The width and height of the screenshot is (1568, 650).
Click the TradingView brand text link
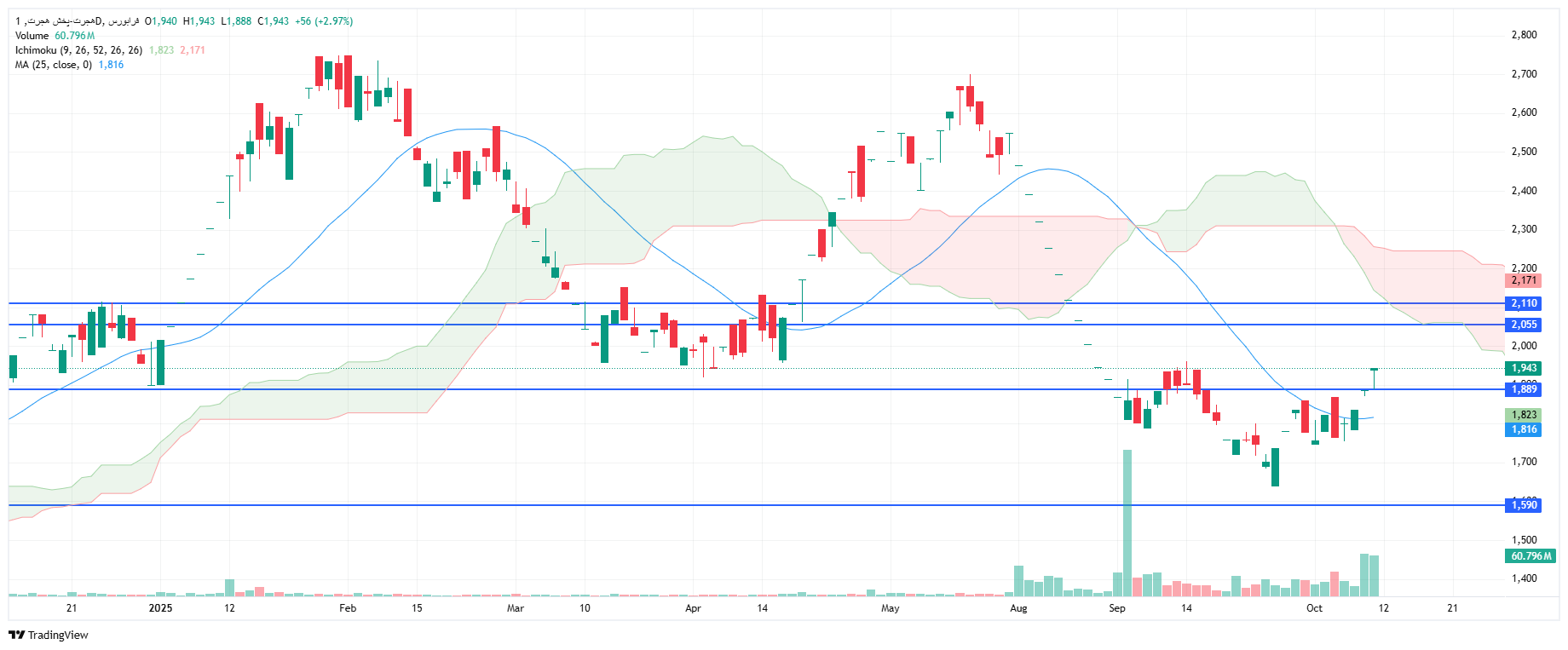[x=58, y=635]
